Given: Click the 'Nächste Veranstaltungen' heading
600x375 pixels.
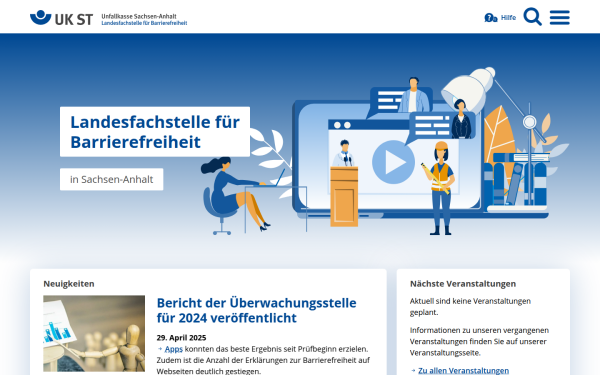Looking at the screenshot, I should coord(463,284).
